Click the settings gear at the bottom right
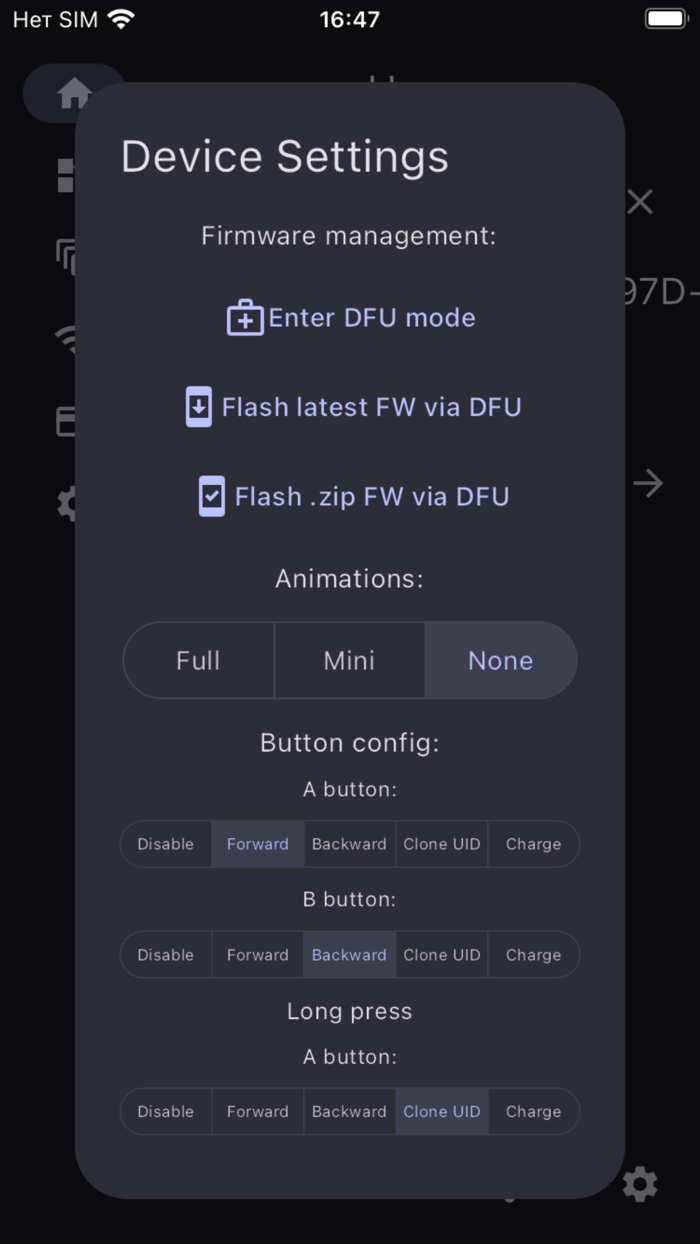Image resolution: width=700 pixels, height=1244 pixels. (x=640, y=1185)
